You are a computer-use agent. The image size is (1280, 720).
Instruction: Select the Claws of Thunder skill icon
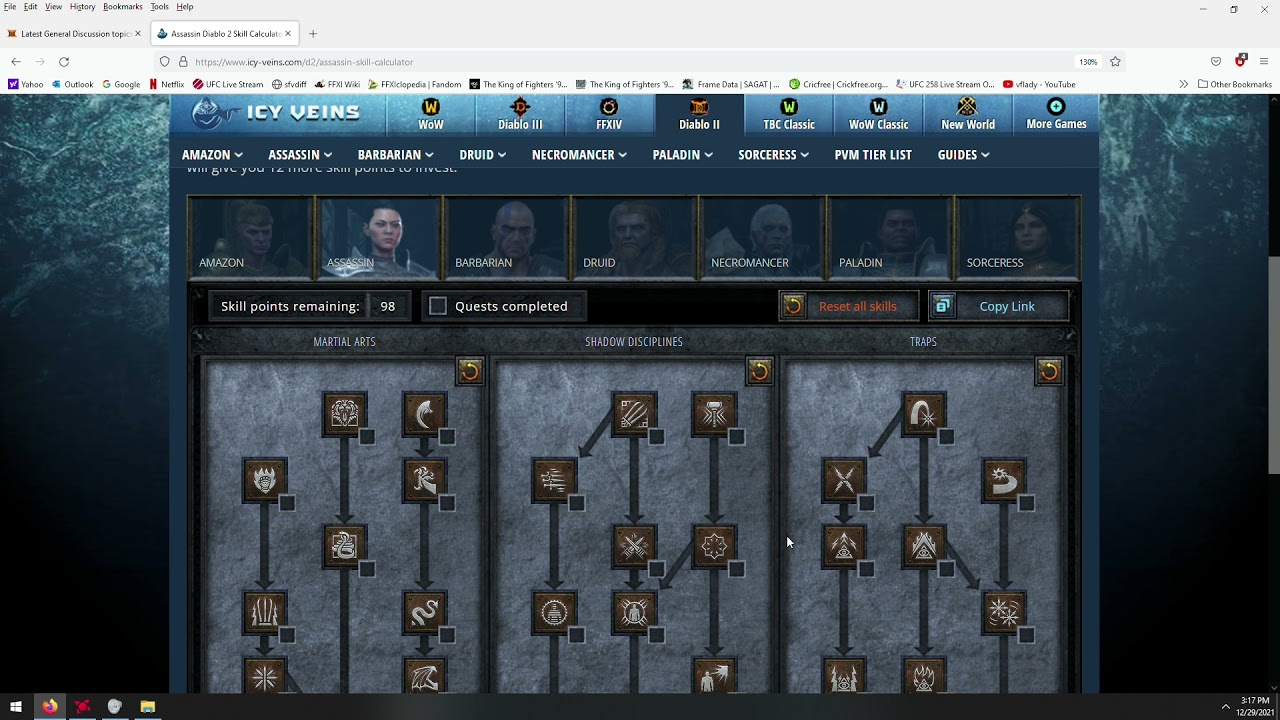265,611
